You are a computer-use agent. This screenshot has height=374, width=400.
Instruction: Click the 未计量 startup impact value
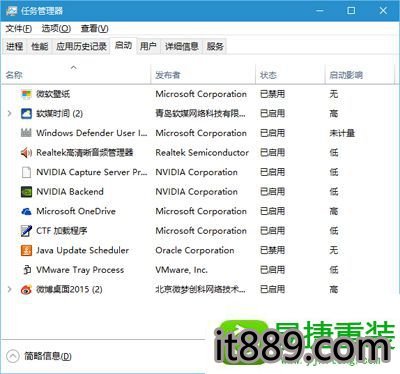[x=342, y=133]
